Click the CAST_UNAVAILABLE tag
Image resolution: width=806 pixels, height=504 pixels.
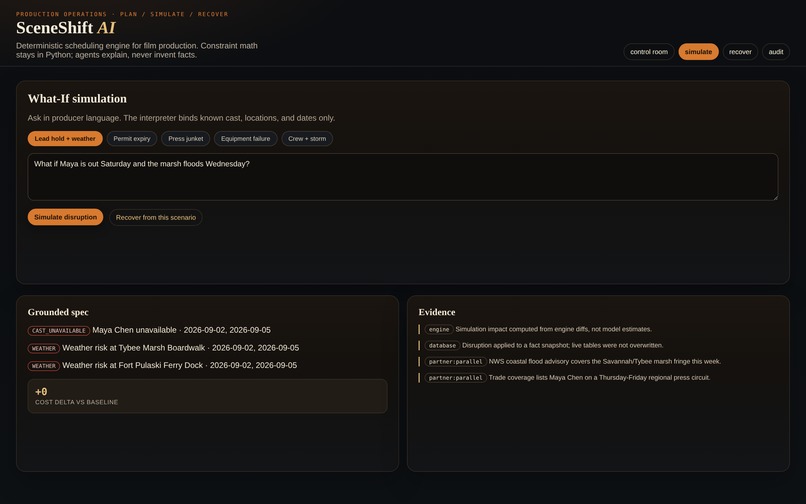pos(59,331)
